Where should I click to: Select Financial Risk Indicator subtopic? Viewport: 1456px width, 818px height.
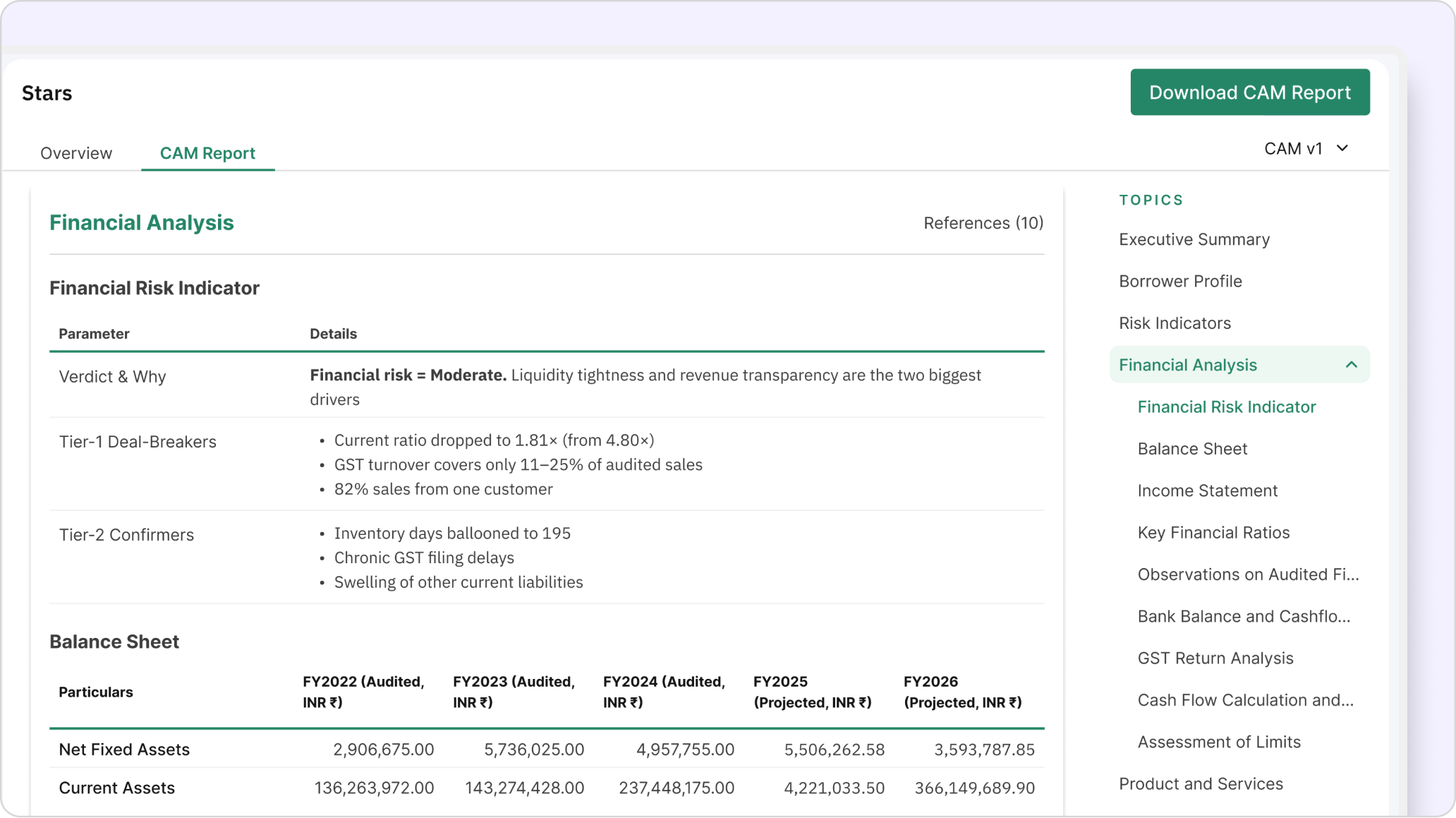[1226, 407]
